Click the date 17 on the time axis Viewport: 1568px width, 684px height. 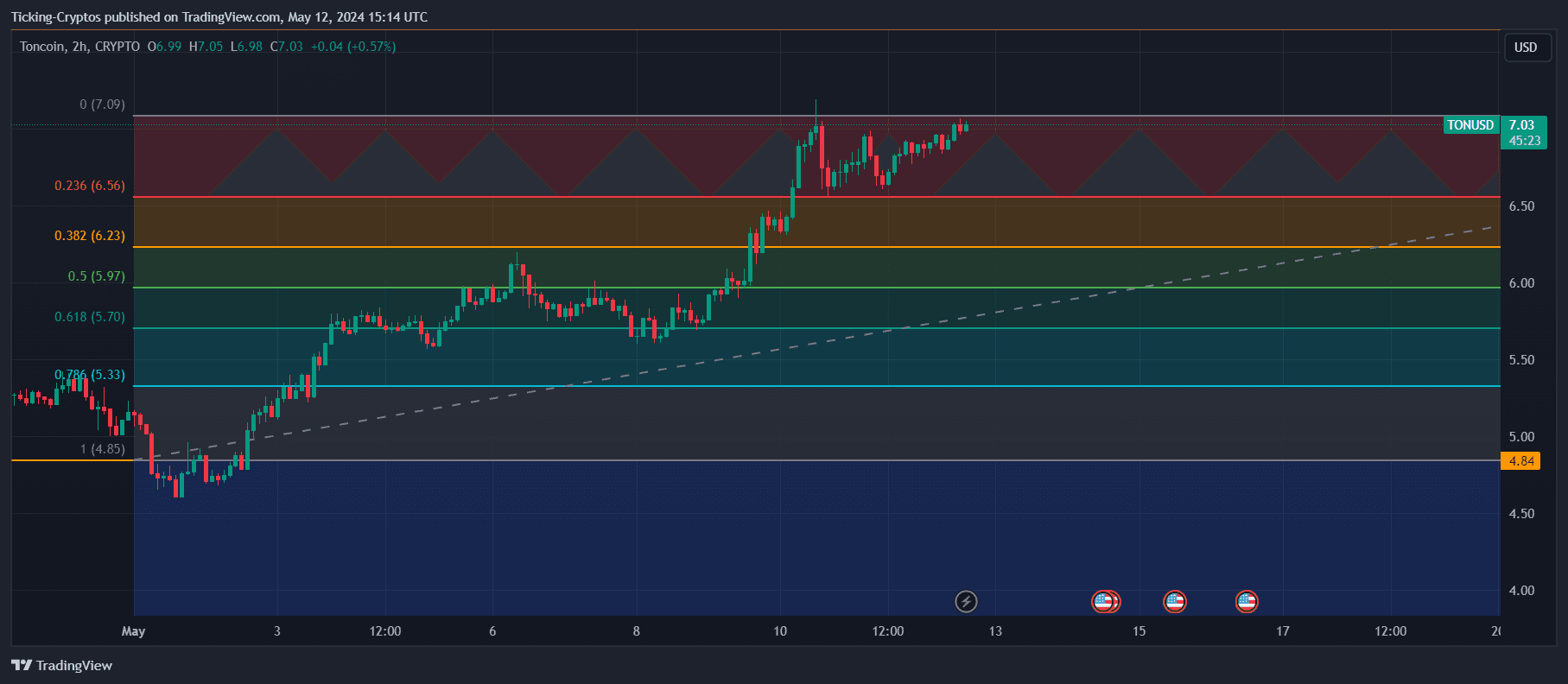click(1283, 631)
